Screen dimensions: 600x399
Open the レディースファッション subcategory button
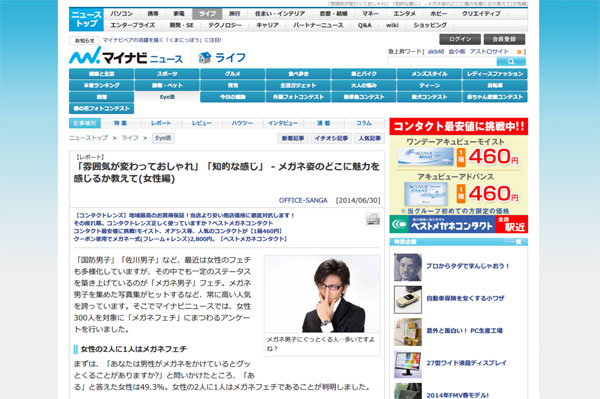pos(495,74)
